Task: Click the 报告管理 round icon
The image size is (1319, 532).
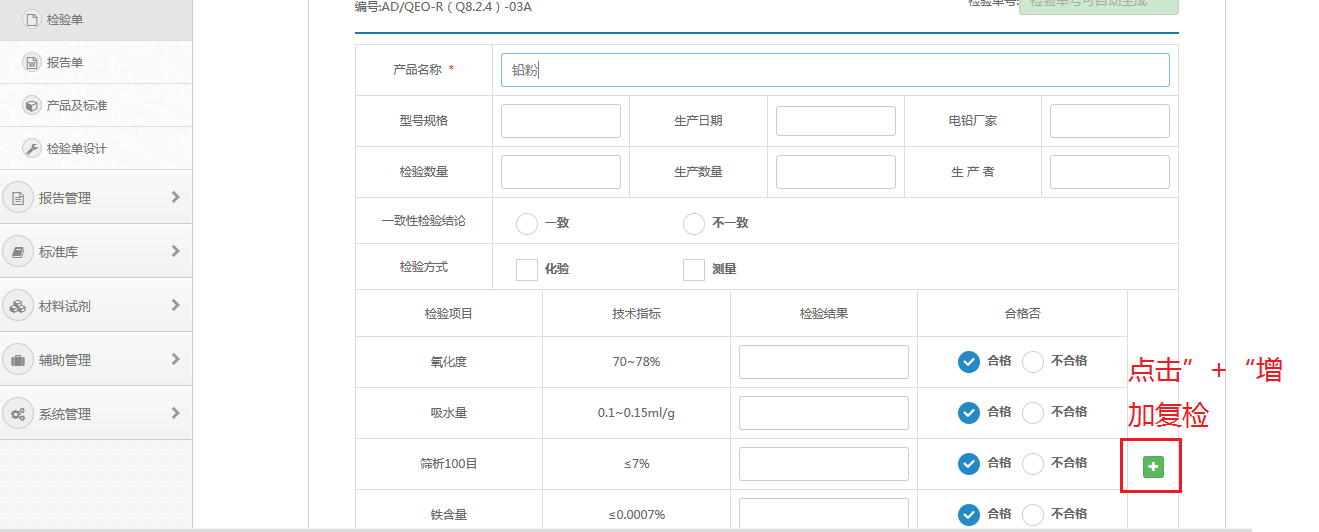Action: pyautogui.click(x=18, y=198)
